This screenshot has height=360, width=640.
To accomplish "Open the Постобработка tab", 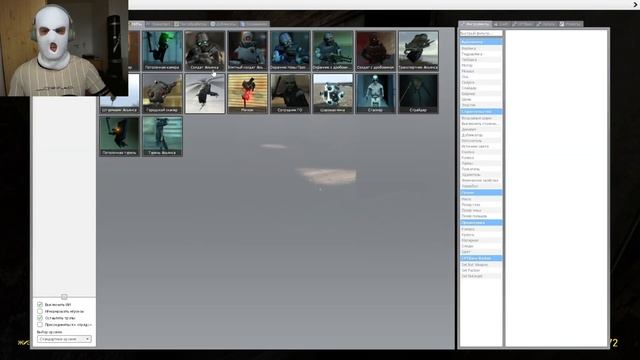I will click(191, 24).
